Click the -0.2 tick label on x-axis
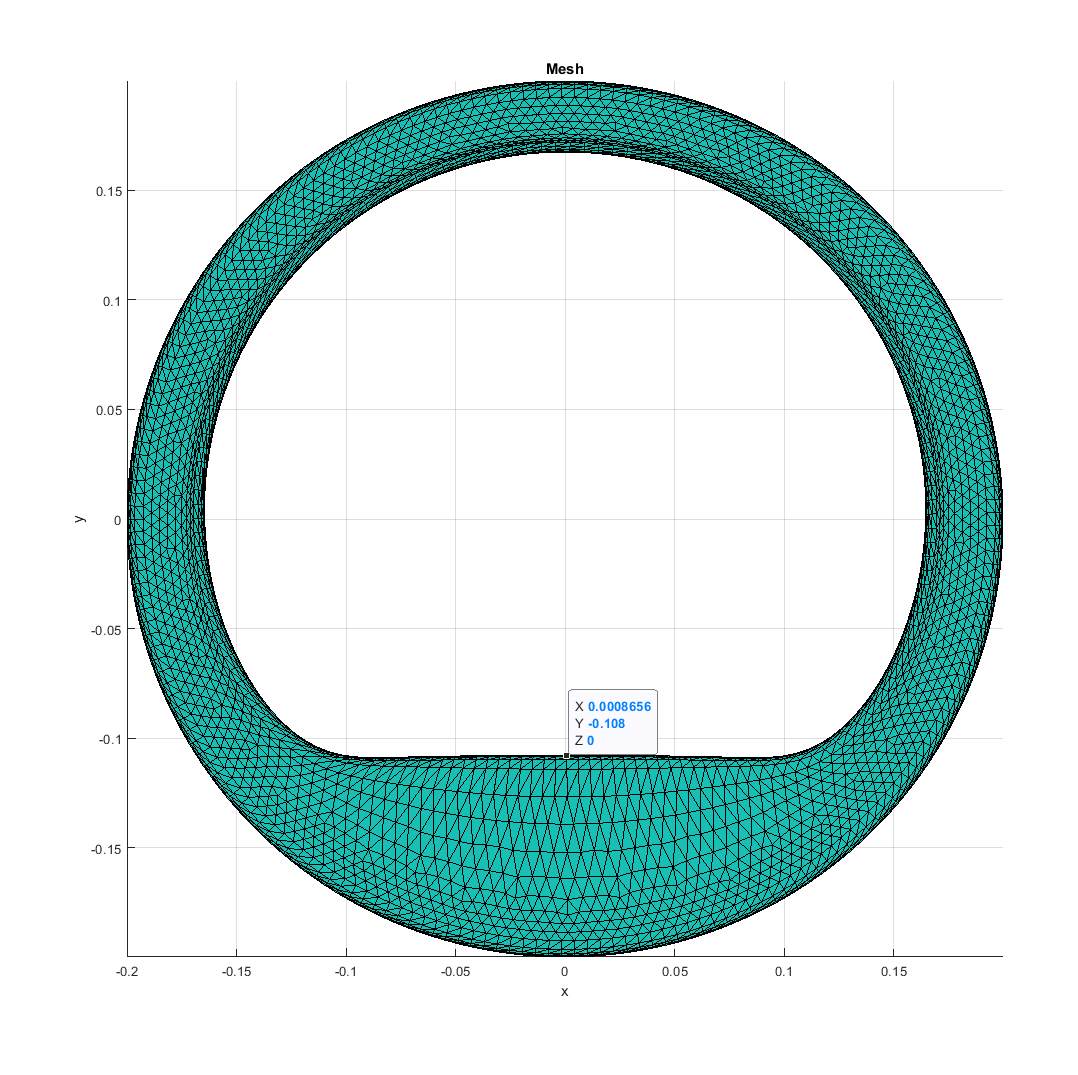The image size is (1078, 1075). [x=127, y=972]
